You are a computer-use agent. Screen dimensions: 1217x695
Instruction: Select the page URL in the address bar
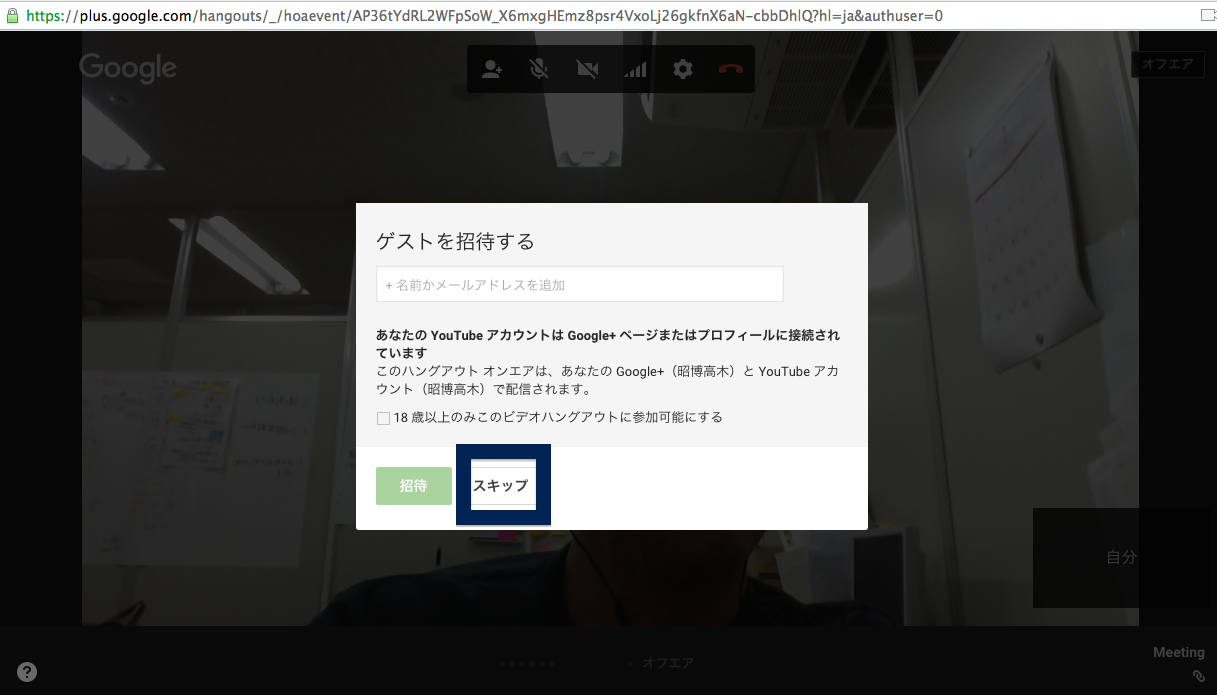(x=484, y=16)
